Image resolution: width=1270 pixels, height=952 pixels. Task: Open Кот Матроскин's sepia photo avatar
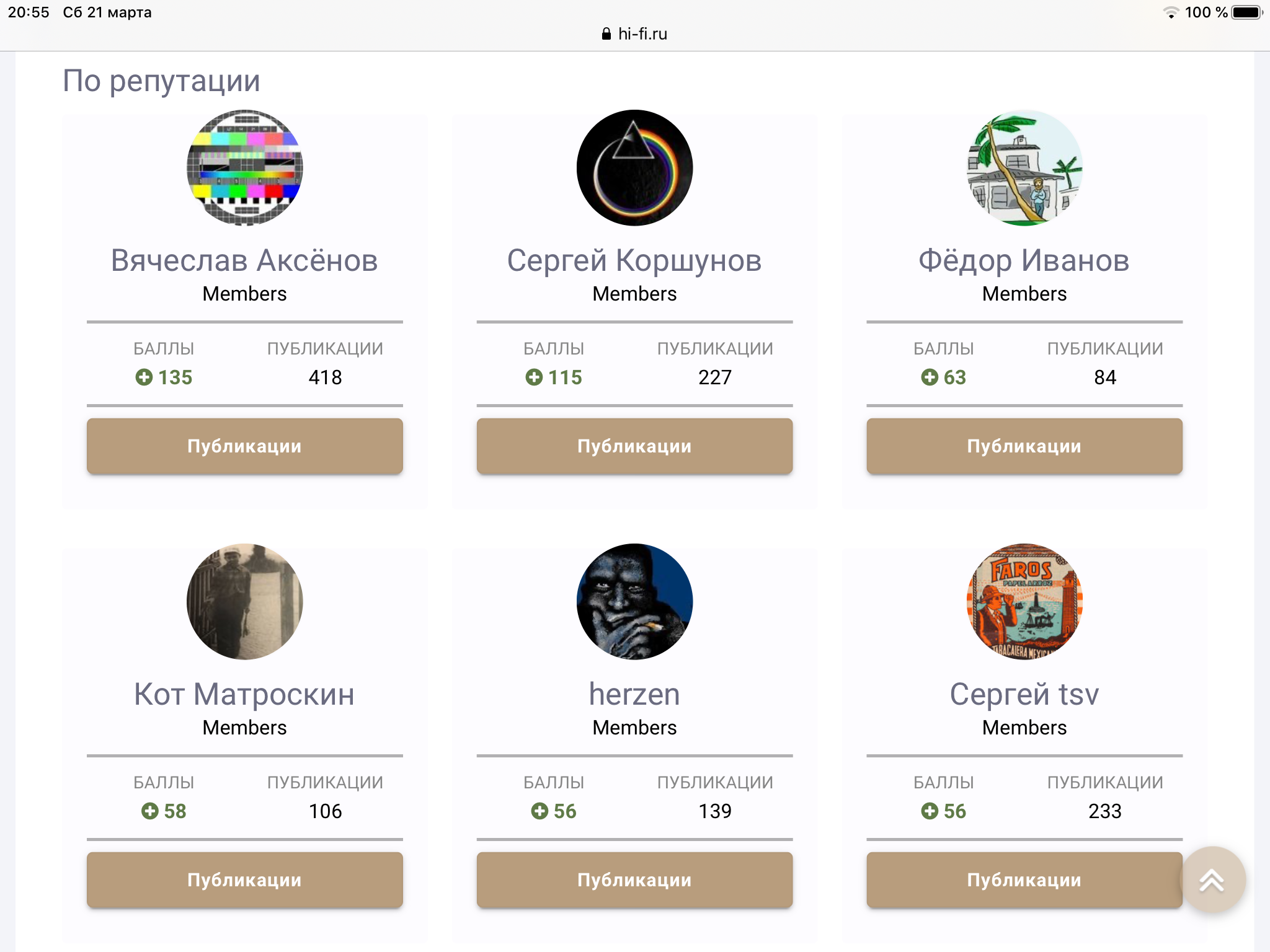click(x=245, y=602)
